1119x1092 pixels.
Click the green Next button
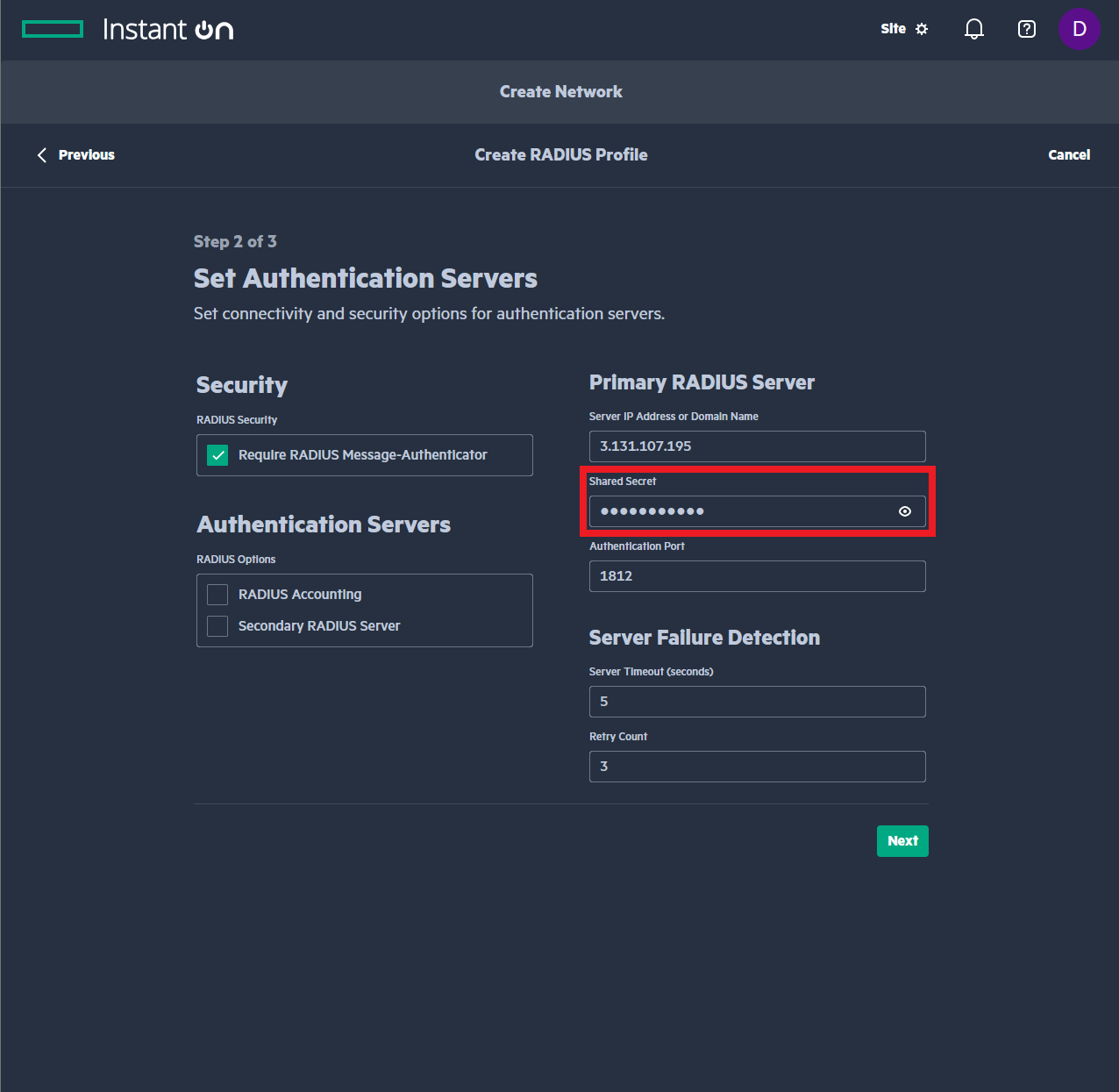point(902,841)
